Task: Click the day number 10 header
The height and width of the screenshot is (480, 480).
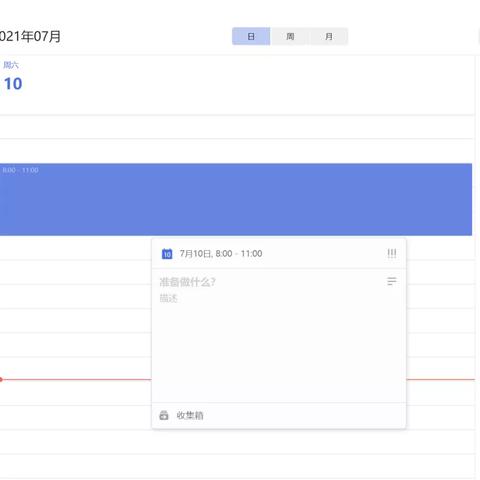Action: [x=13, y=84]
